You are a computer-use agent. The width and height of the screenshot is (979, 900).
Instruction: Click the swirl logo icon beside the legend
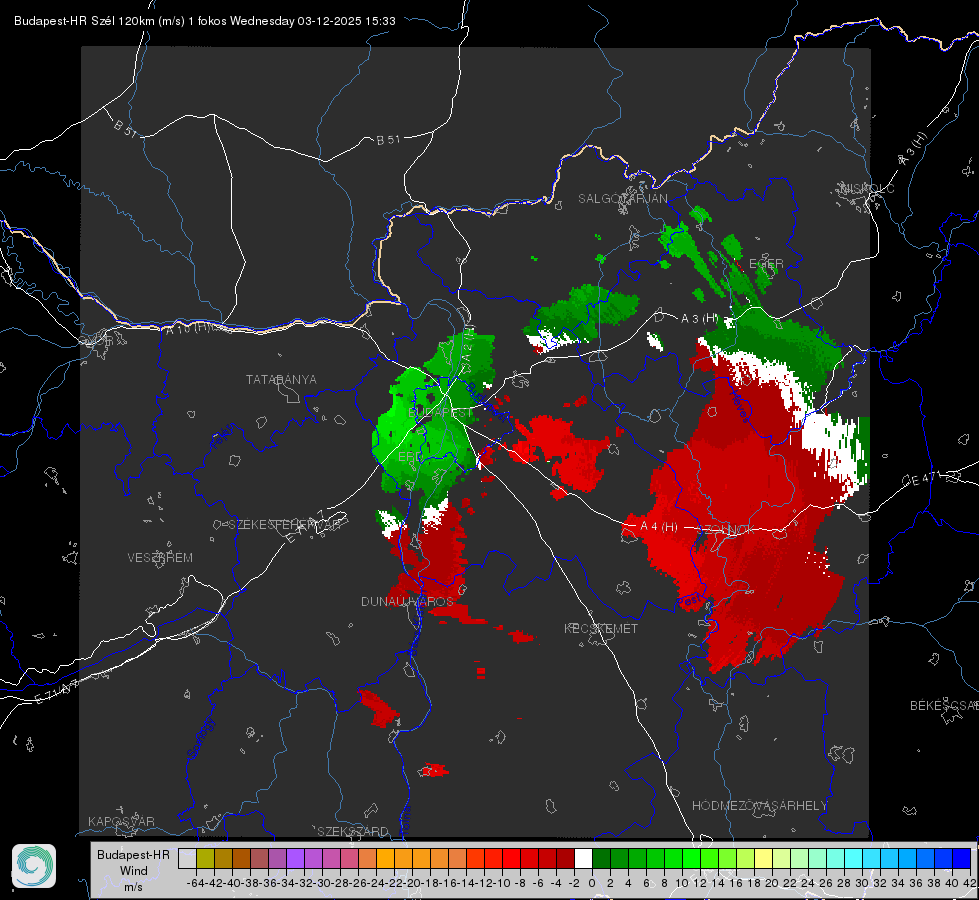(x=34, y=866)
